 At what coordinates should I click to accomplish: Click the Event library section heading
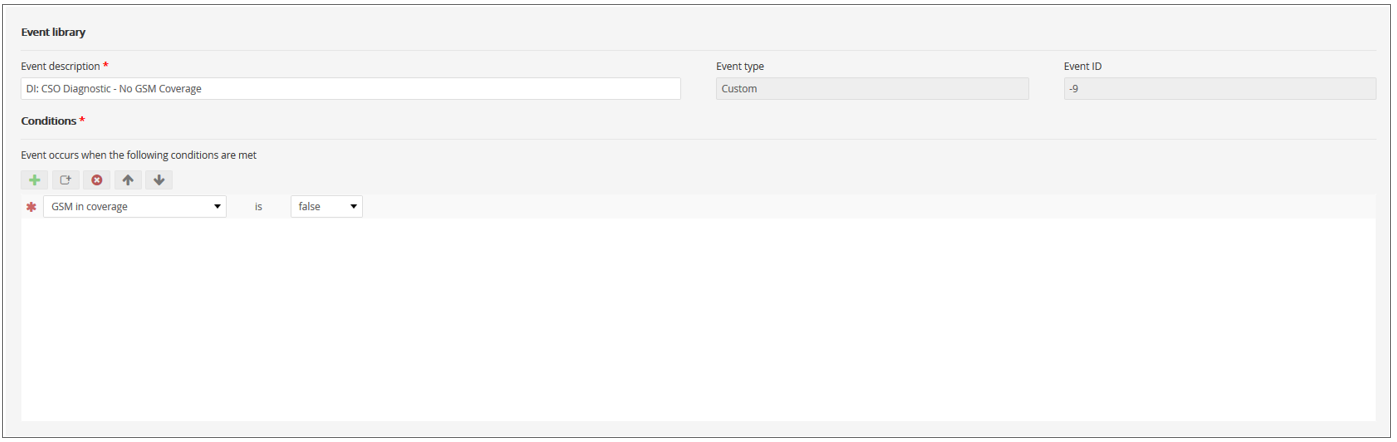(53, 32)
